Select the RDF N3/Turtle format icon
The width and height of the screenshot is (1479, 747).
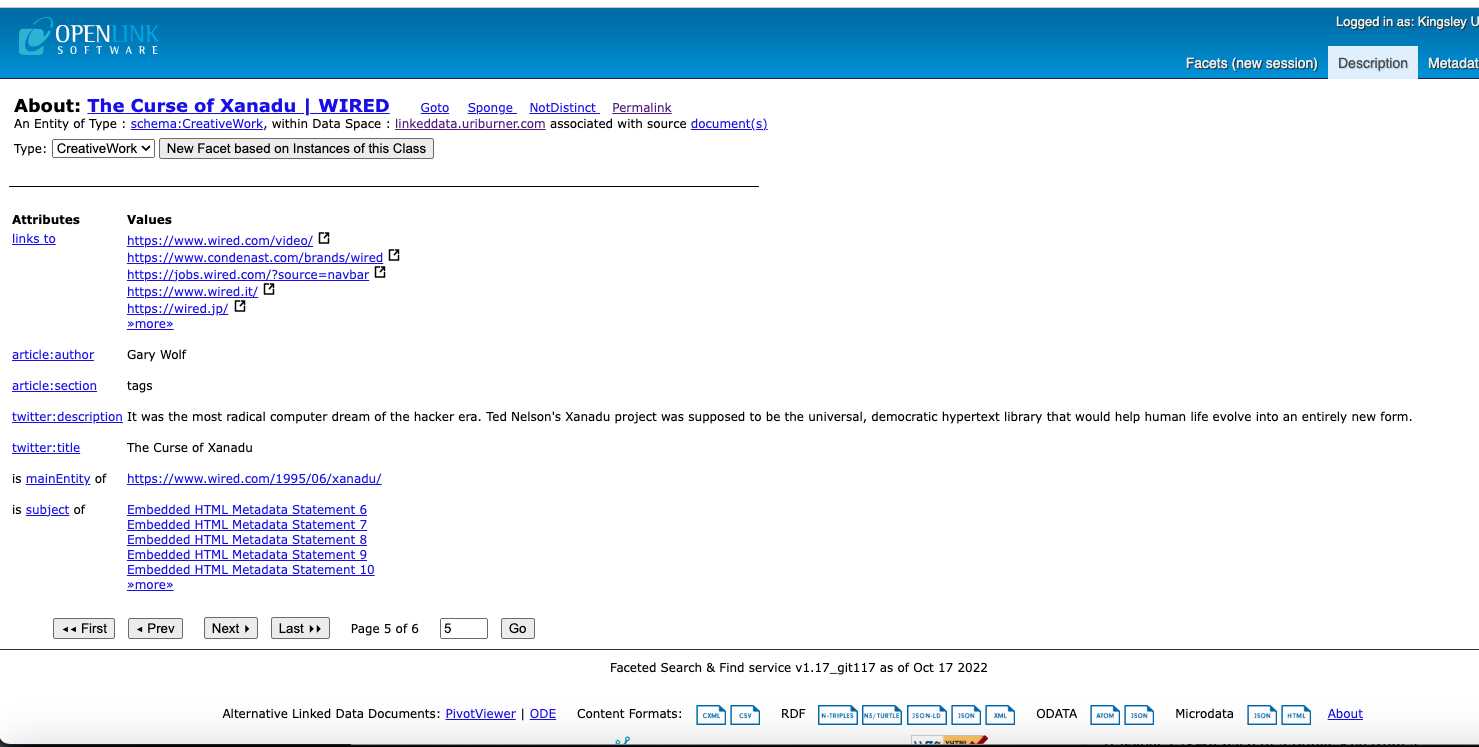point(881,714)
